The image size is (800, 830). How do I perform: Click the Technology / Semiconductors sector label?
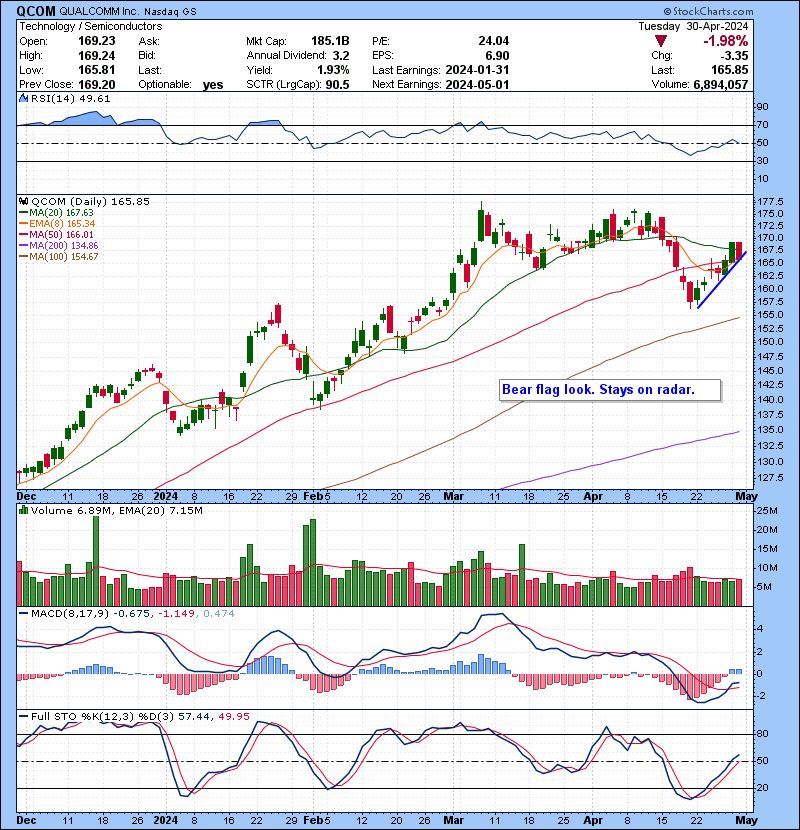click(91, 26)
